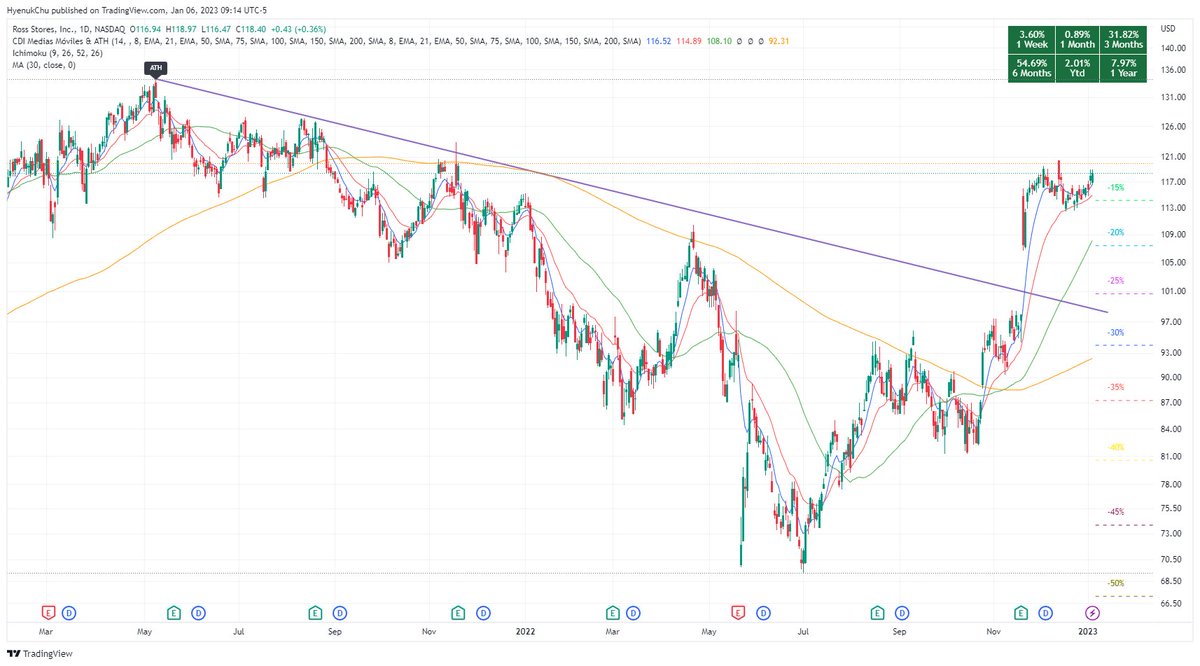The image size is (1200, 666).
Task: Click the -50% drawdown level label
Action: (x=1116, y=583)
